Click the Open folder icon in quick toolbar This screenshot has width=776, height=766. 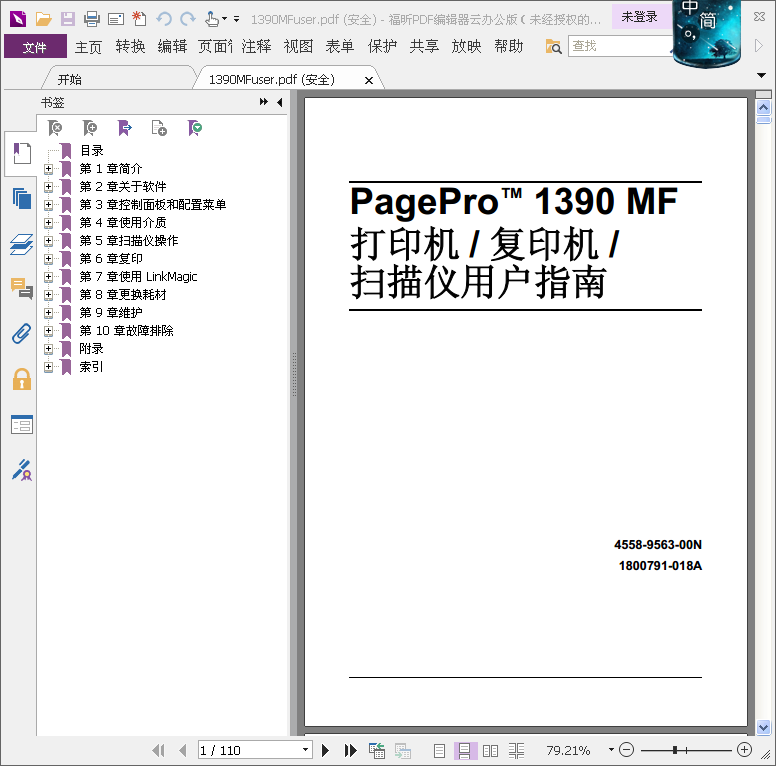(44, 19)
